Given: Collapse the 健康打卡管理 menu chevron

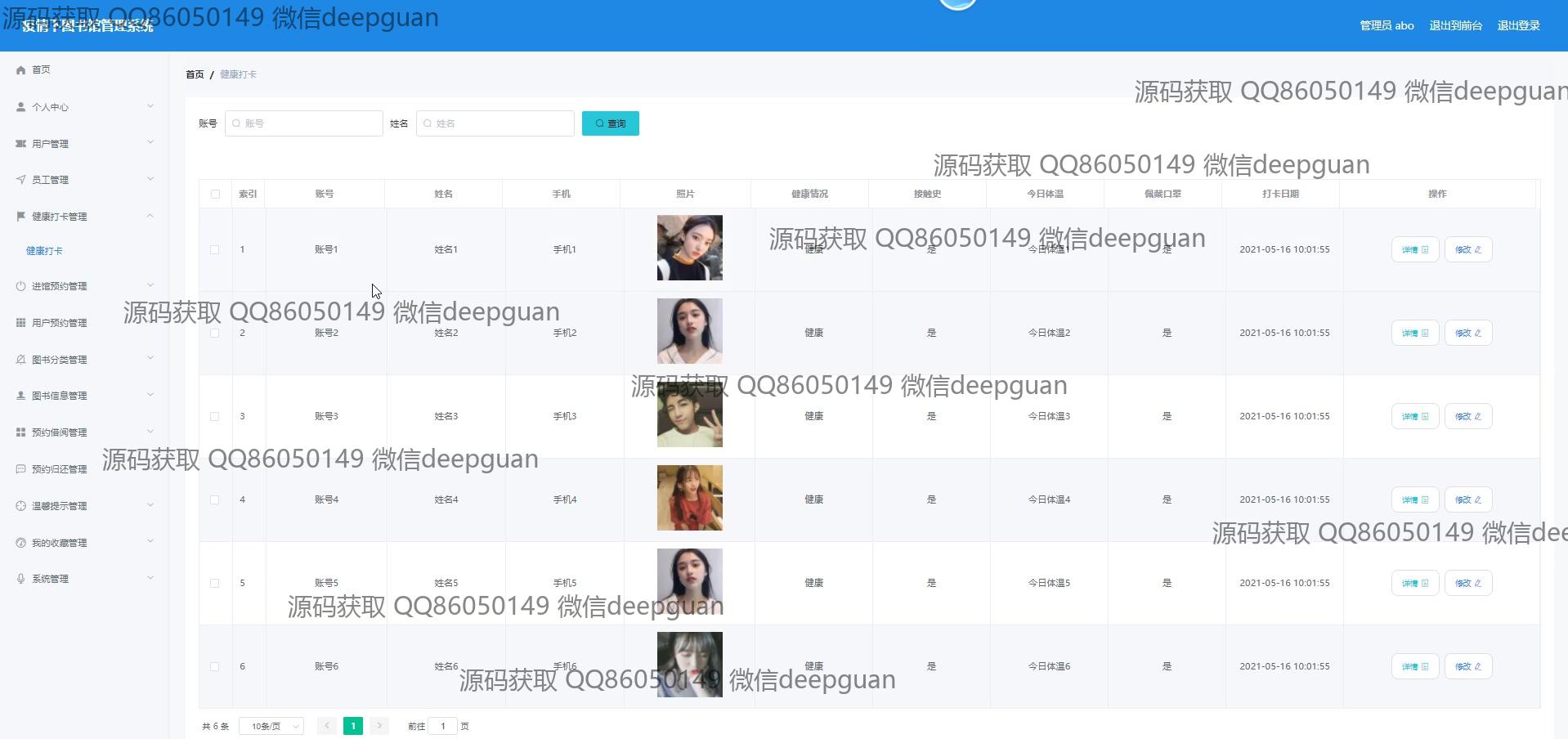Looking at the screenshot, I should pos(150,216).
